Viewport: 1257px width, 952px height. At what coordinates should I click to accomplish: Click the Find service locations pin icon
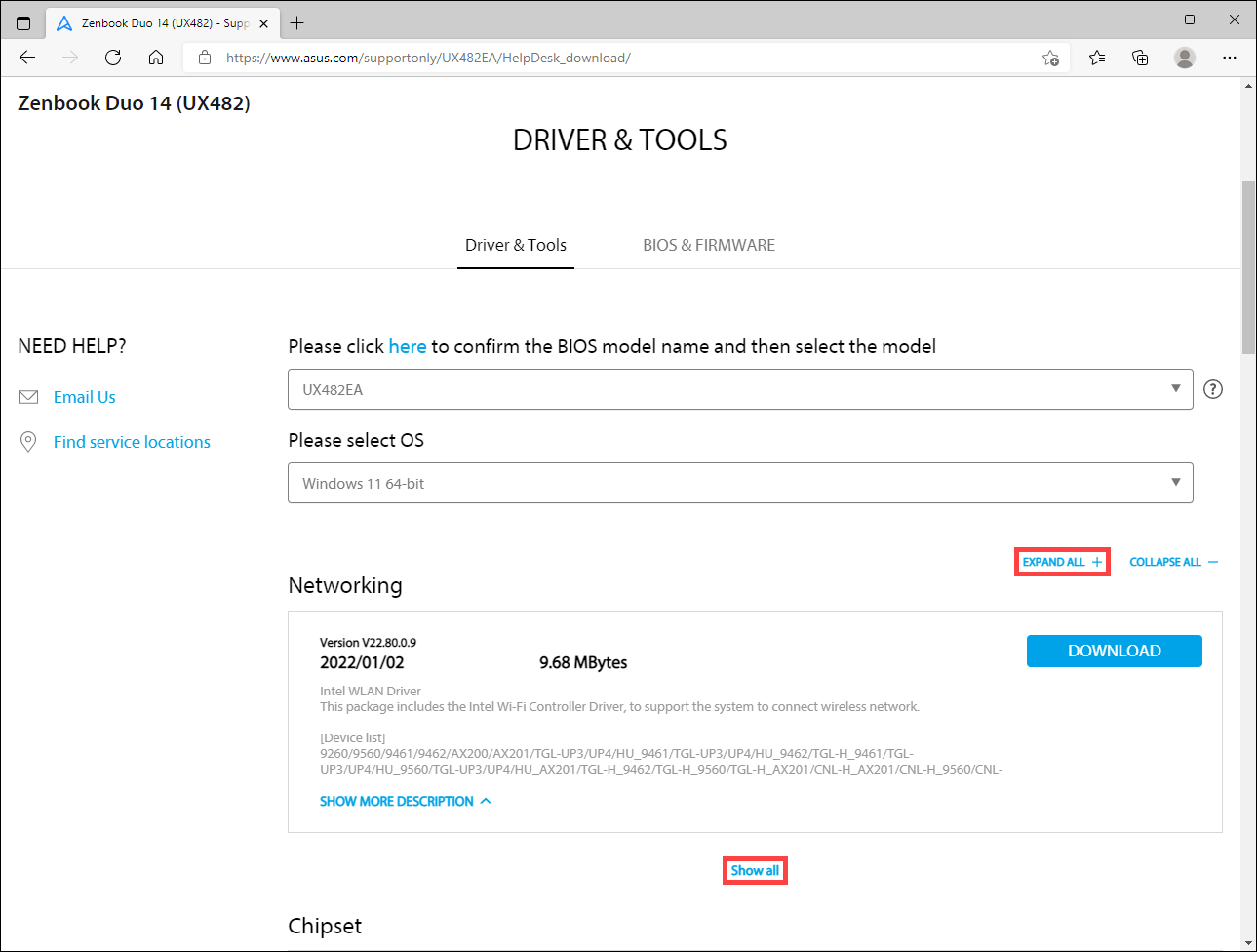28,441
